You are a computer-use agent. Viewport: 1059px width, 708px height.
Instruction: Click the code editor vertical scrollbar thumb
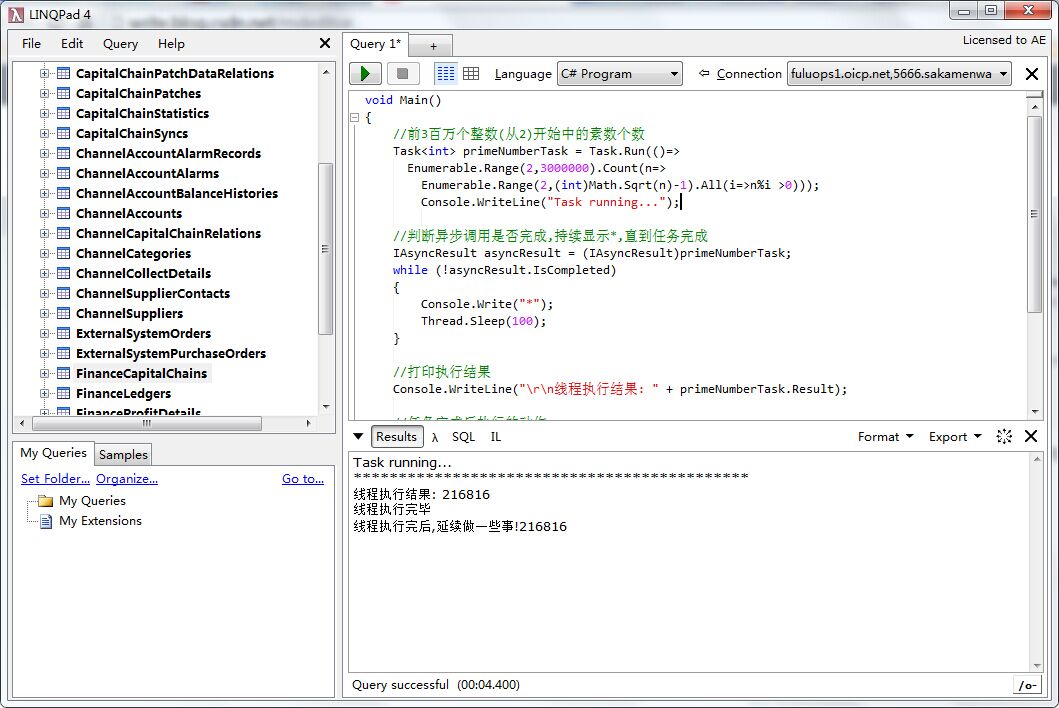point(1034,213)
